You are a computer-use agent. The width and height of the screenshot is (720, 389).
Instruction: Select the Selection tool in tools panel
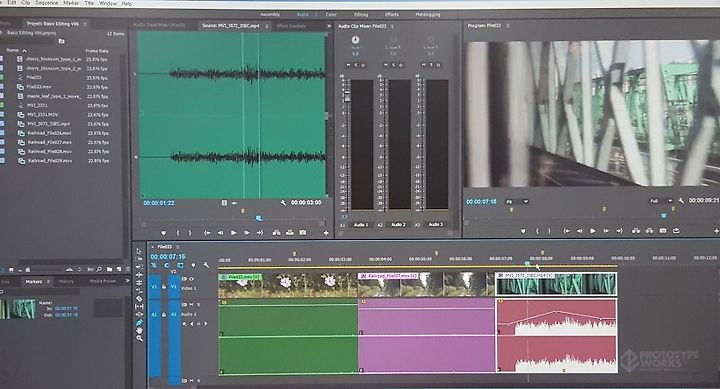coord(139,251)
